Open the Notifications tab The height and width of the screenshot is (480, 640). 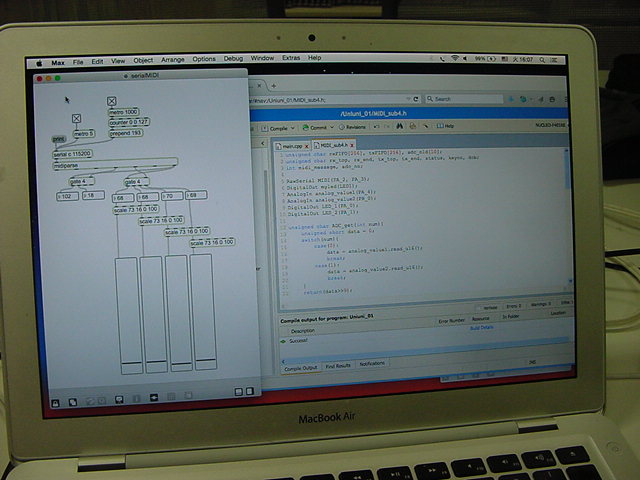pyautogui.click(x=372, y=363)
